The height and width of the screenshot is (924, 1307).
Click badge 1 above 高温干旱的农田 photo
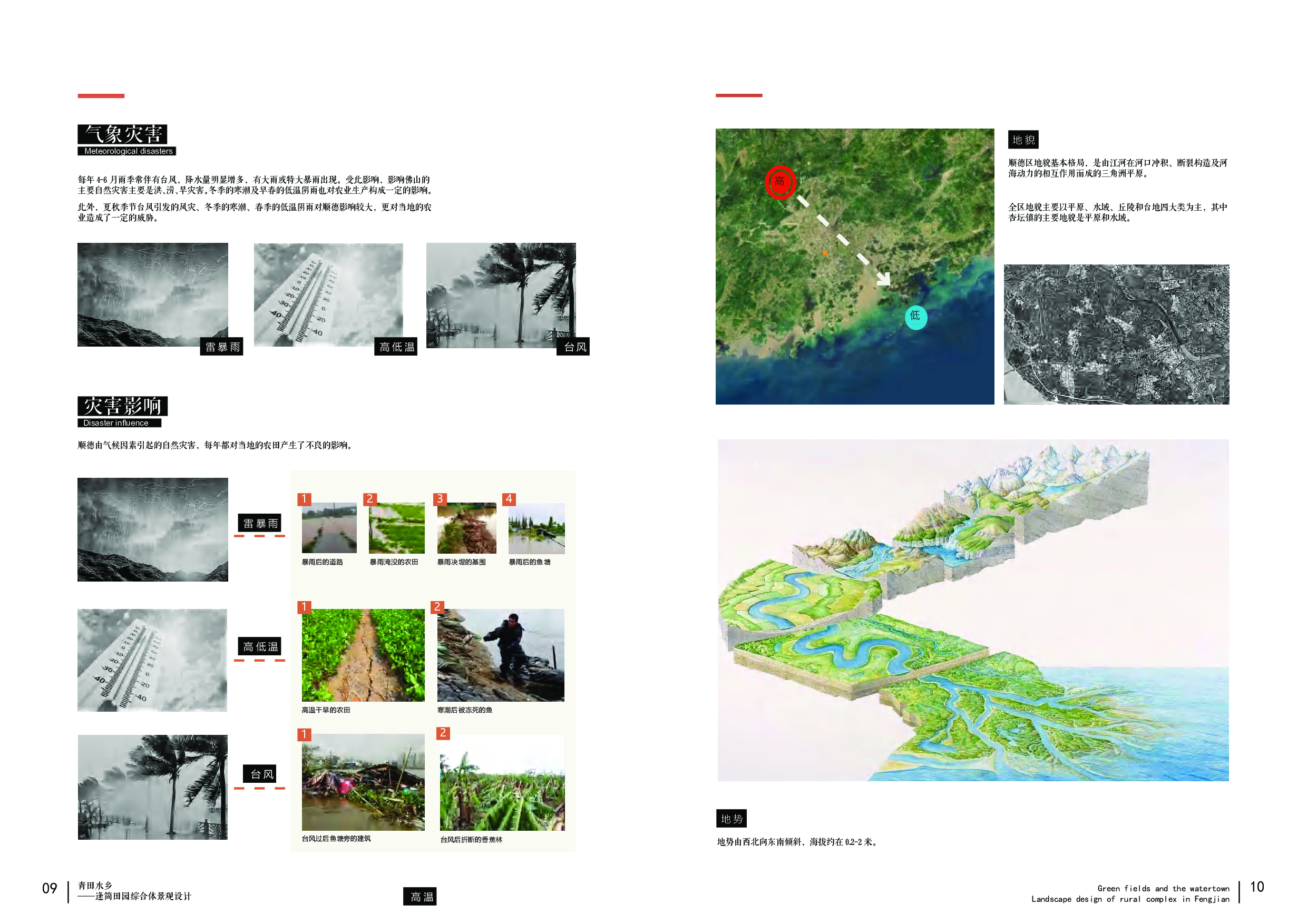(x=304, y=607)
